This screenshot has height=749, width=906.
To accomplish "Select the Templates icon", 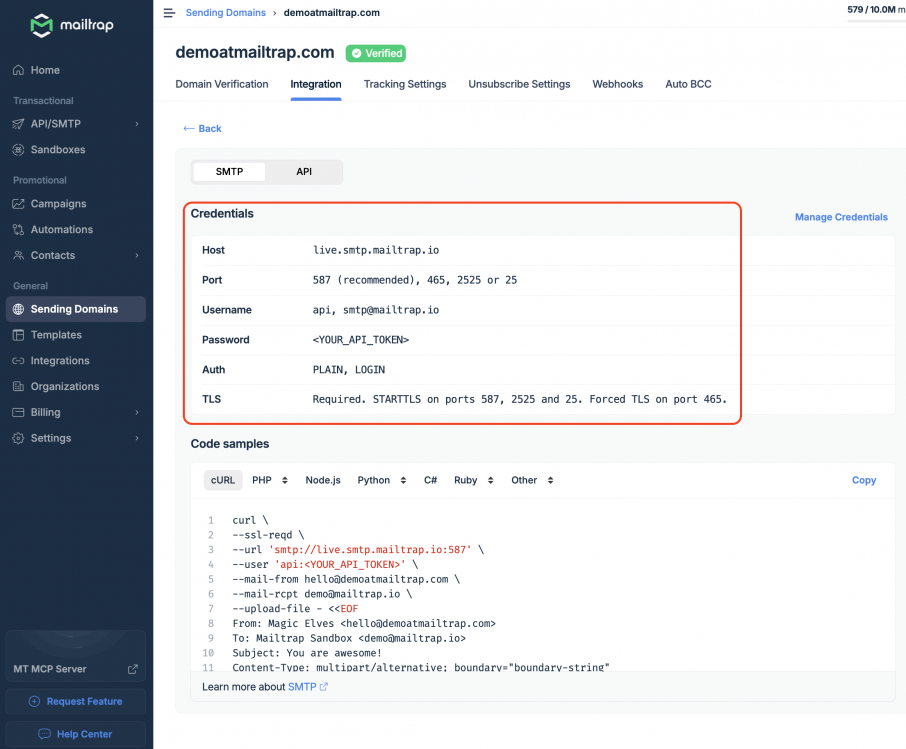I will (18, 335).
